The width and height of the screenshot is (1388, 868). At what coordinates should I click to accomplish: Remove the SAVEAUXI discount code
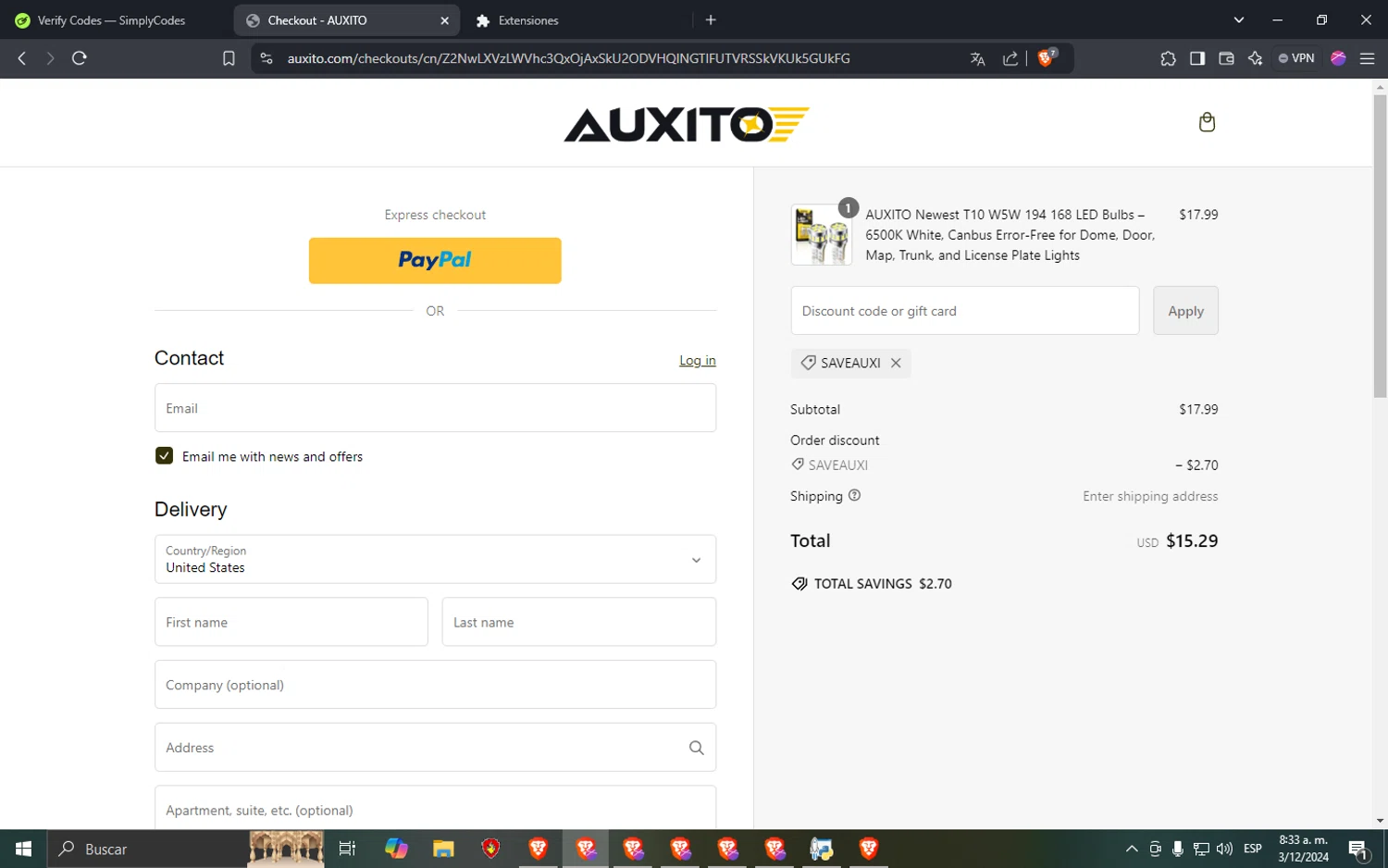pyautogui.click(x=896, y=363)
